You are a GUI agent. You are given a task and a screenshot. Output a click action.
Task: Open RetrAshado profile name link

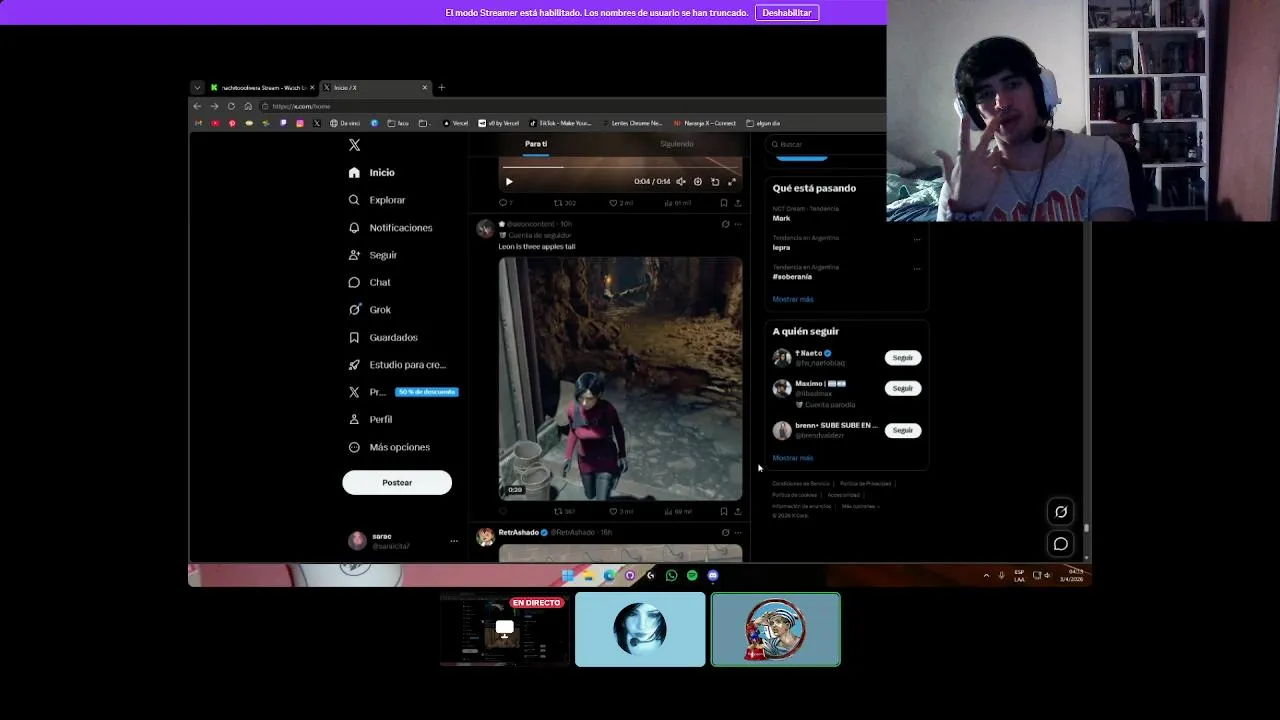click(x=518, y=533)
